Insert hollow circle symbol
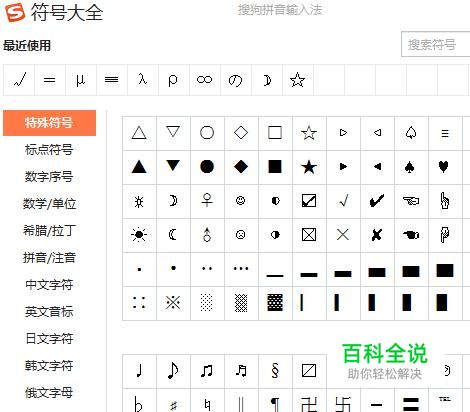The height and width of the screenshot is (412, 470). (x=207, y=133)
